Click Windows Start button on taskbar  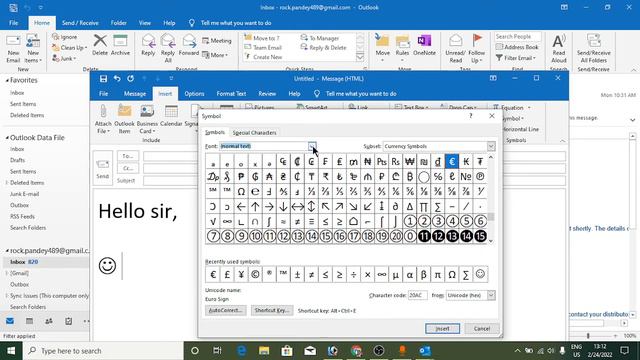[11, 351]
